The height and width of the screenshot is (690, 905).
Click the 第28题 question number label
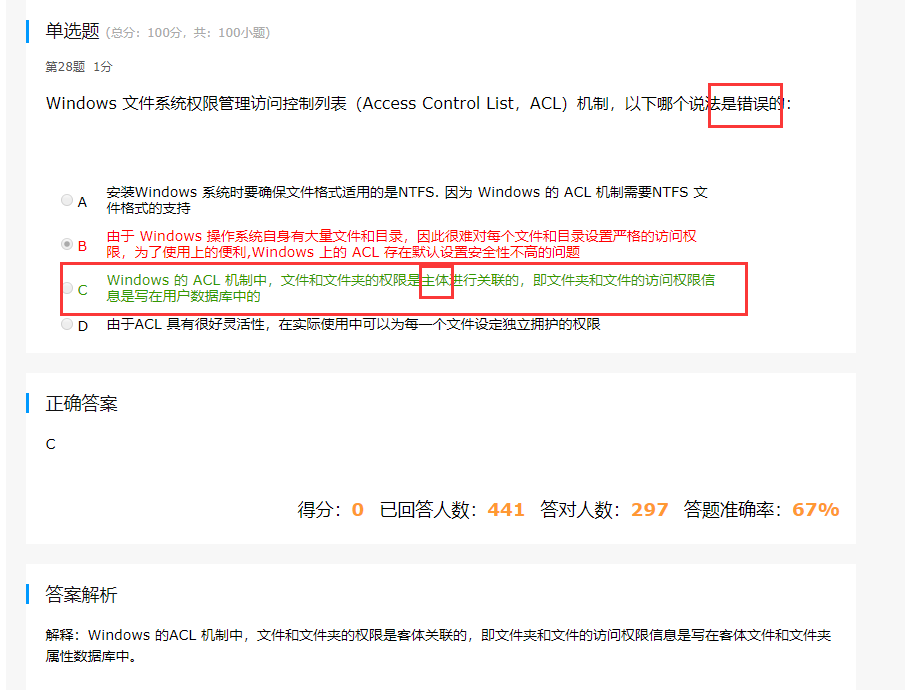65,67
